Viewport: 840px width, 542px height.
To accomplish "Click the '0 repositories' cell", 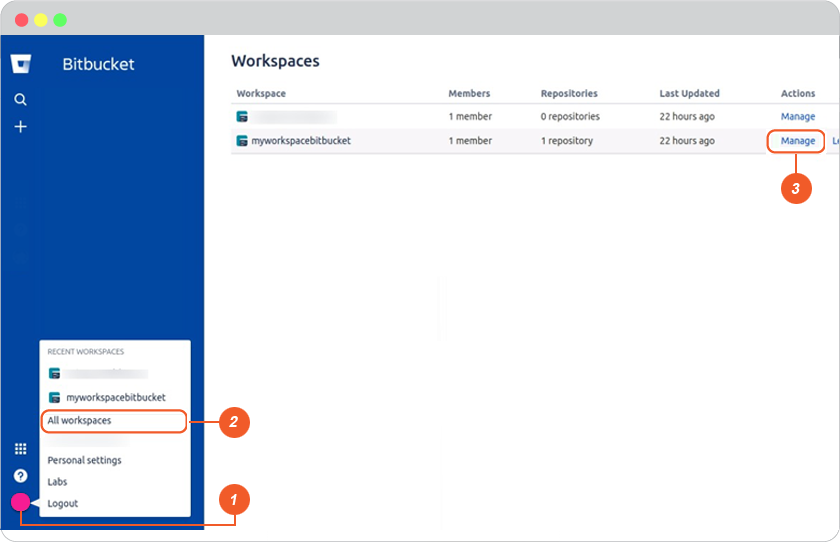I will coord(570,116).
